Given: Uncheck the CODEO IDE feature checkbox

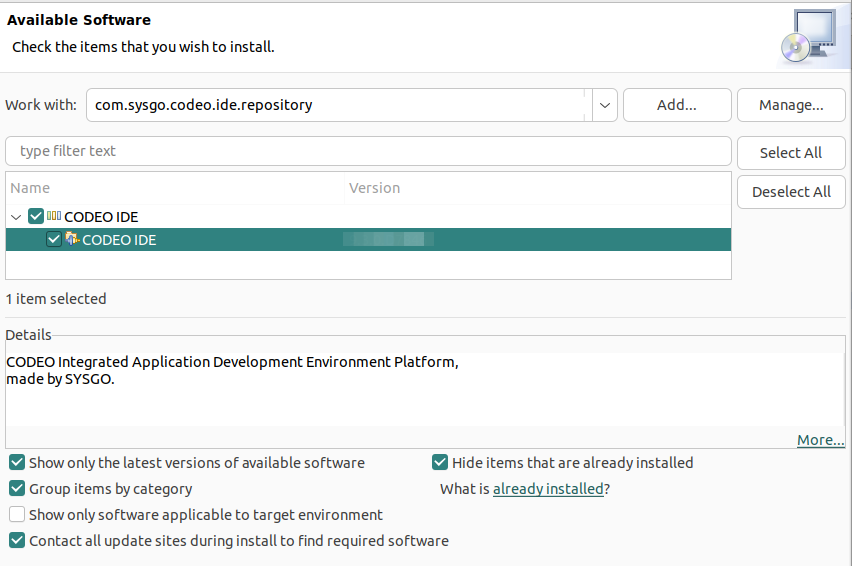Looking at the screenshot, I should 54,240.
